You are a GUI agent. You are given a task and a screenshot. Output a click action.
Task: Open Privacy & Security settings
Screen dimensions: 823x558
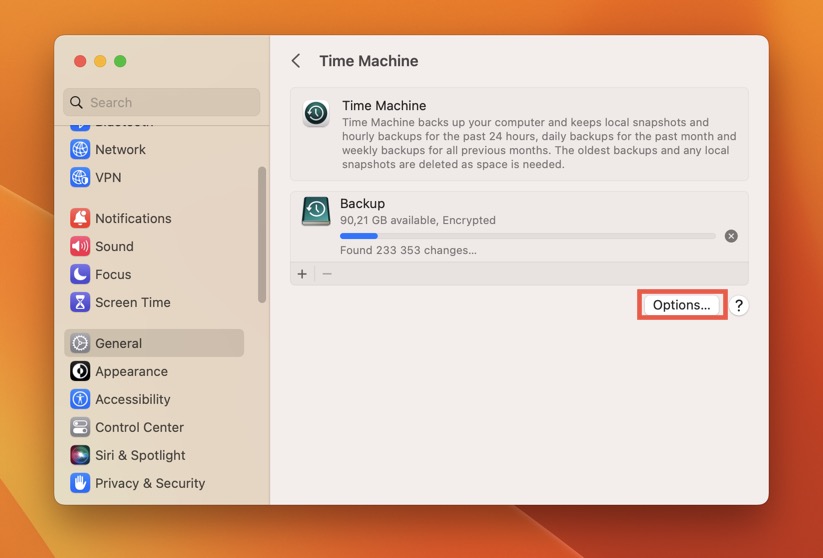point(150,483)
